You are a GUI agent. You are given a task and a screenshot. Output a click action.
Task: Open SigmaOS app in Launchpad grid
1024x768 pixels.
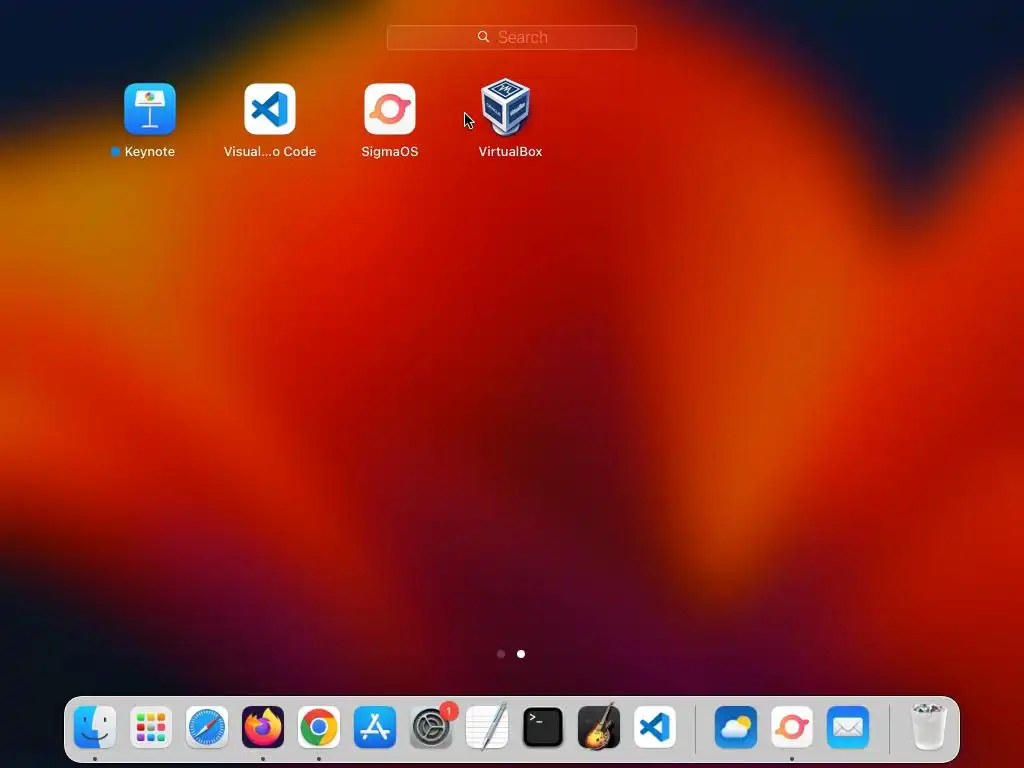click(390, 108)
